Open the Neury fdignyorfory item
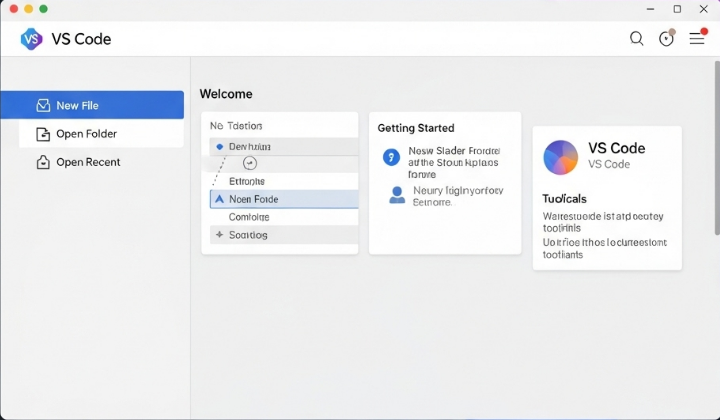Viewport: 720px width, 420px height. [x=458, y=196]
